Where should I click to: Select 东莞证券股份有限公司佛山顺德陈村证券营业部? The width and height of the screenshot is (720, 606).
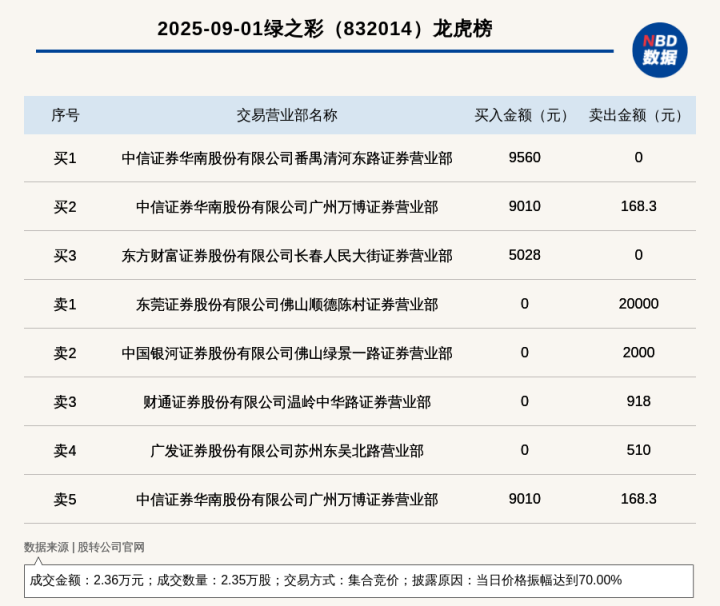point(287,304)
